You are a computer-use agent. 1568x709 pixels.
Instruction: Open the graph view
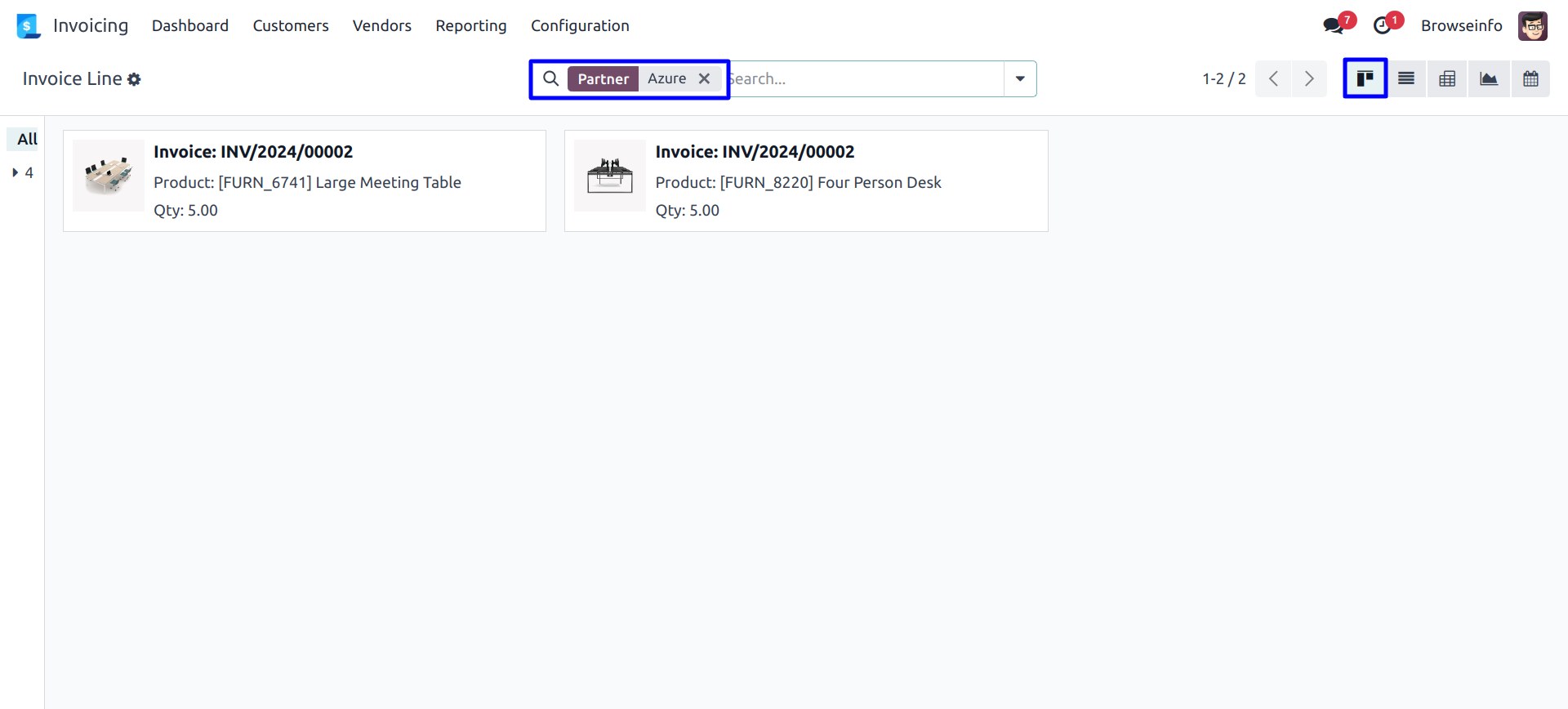pyautogui.click(x=1489, y=78)
